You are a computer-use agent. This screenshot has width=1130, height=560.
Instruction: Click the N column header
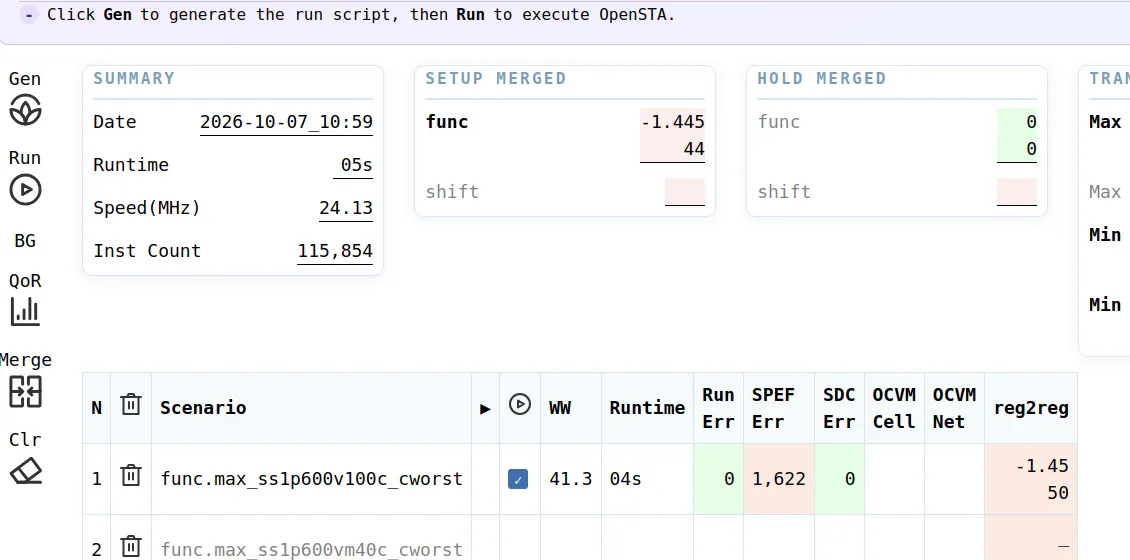[x=97, y=408]
